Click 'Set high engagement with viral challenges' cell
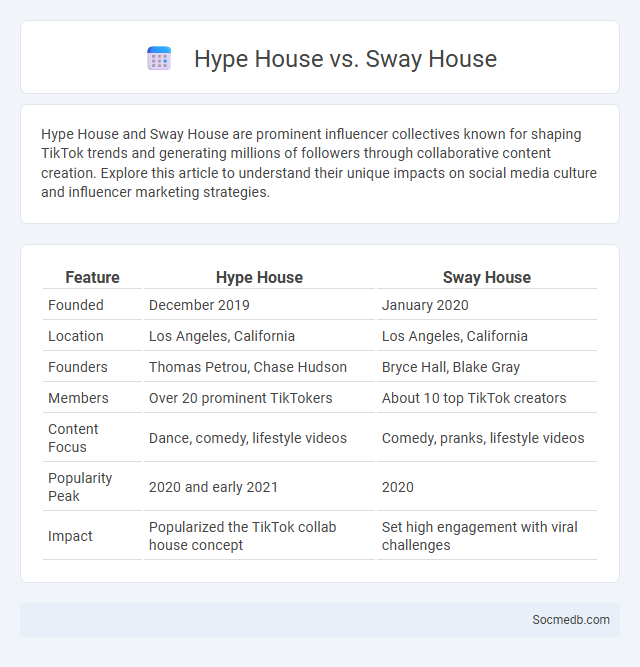The width and height of the screenshot is (640, 667). [480, 536]
